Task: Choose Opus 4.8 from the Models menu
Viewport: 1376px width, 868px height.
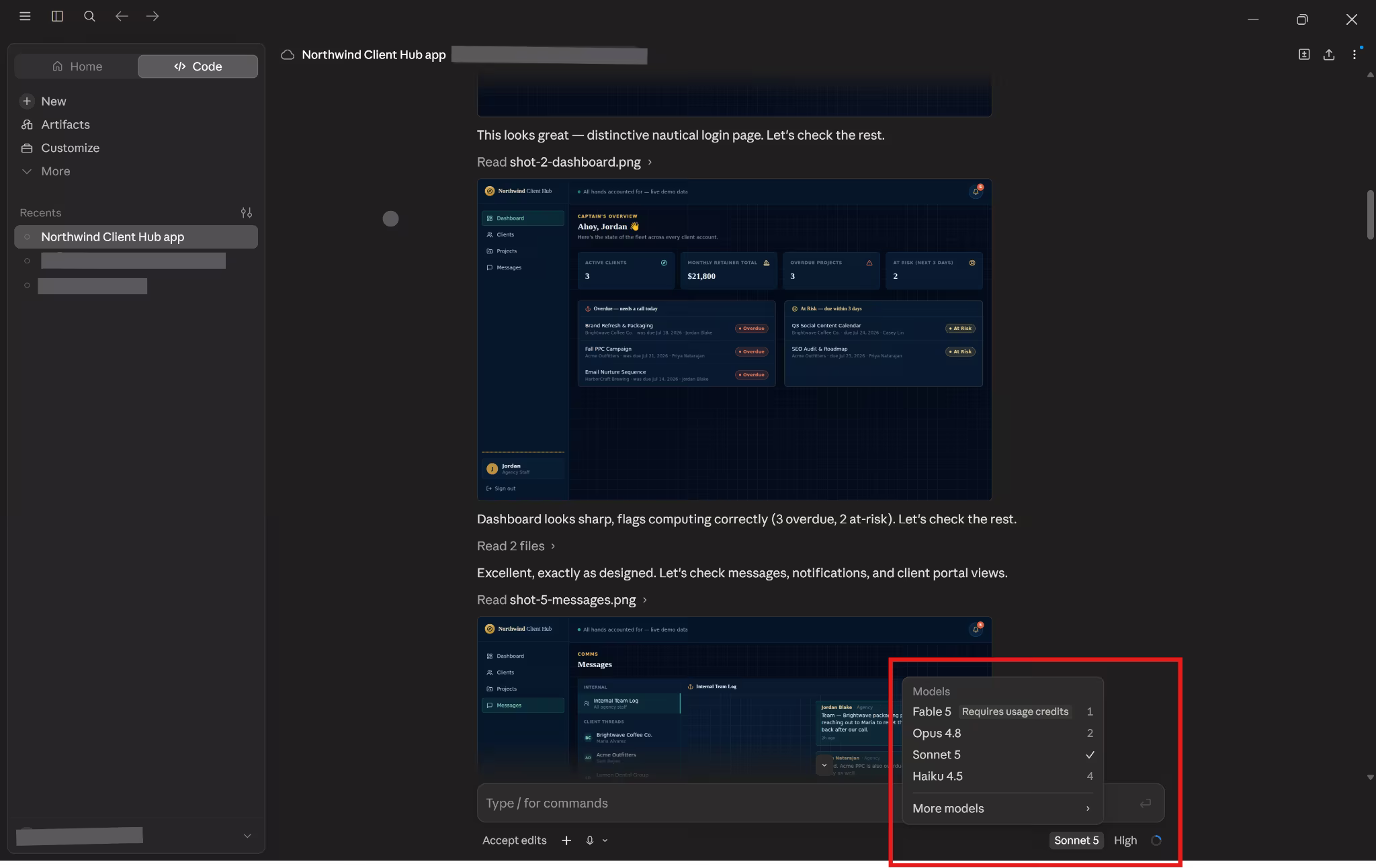Action: (x=1002, y=733)
